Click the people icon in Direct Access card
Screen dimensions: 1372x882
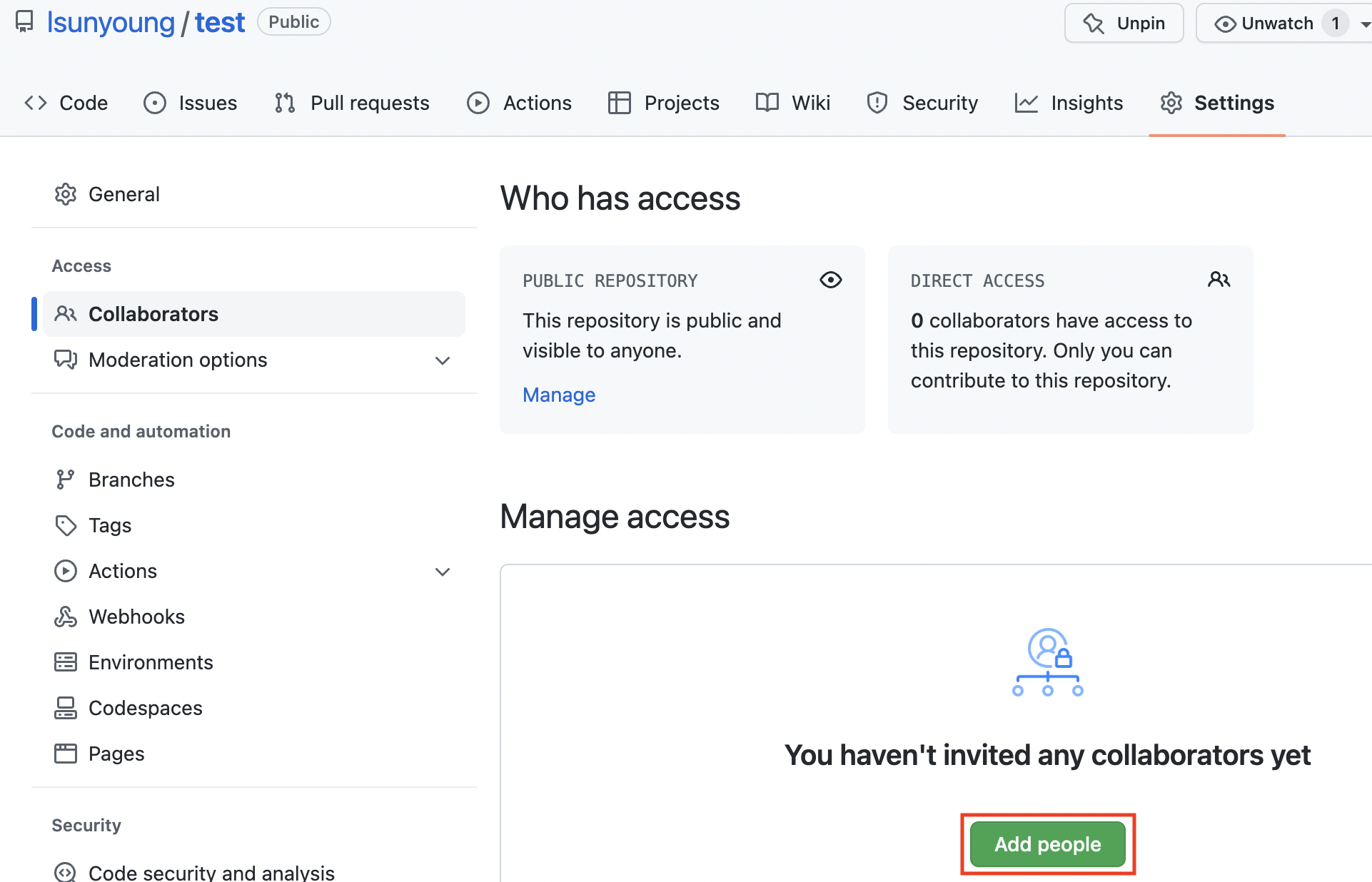[x=1219, y=280]
